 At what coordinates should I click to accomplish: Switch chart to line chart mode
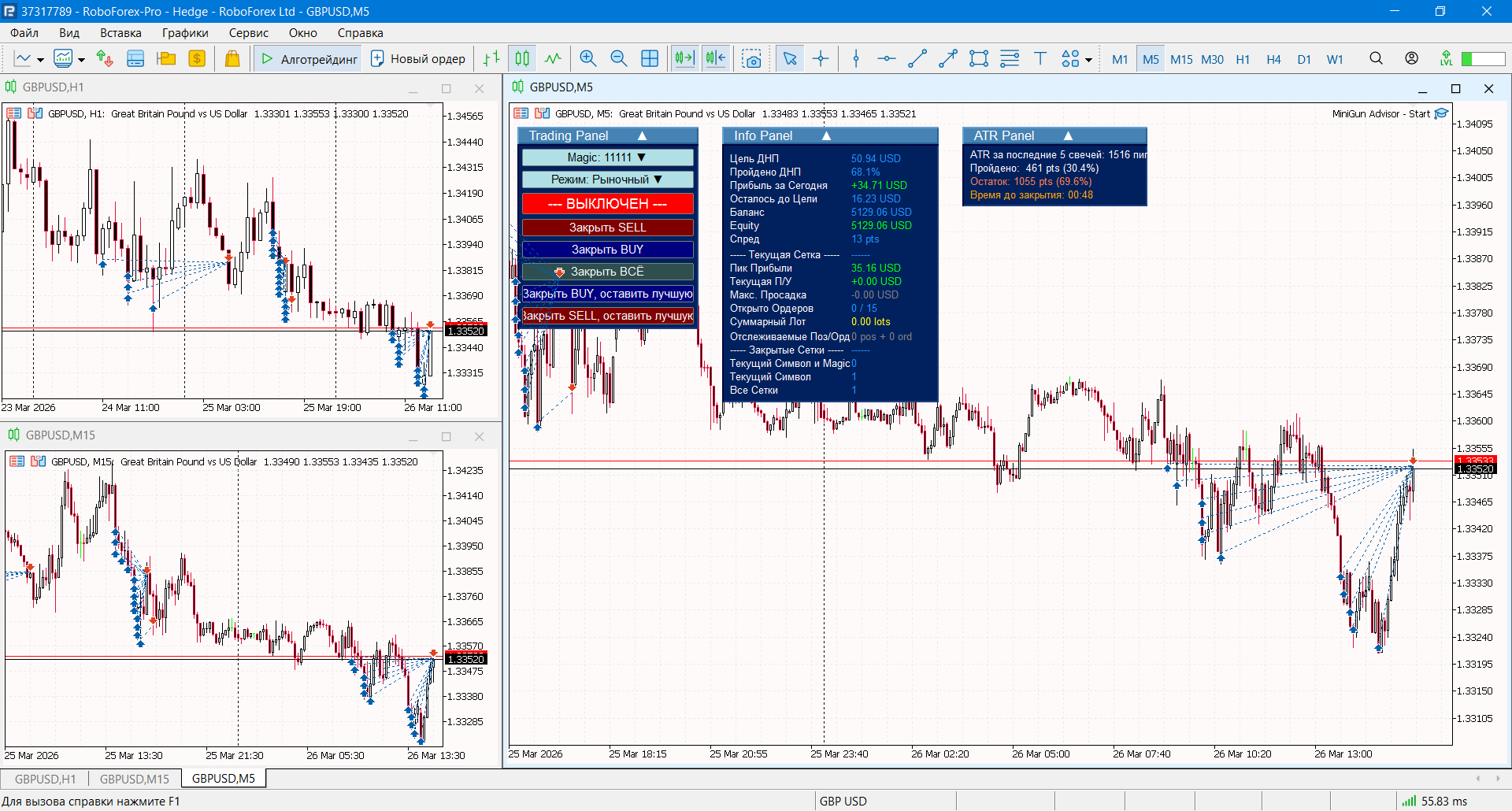[553, 59]
